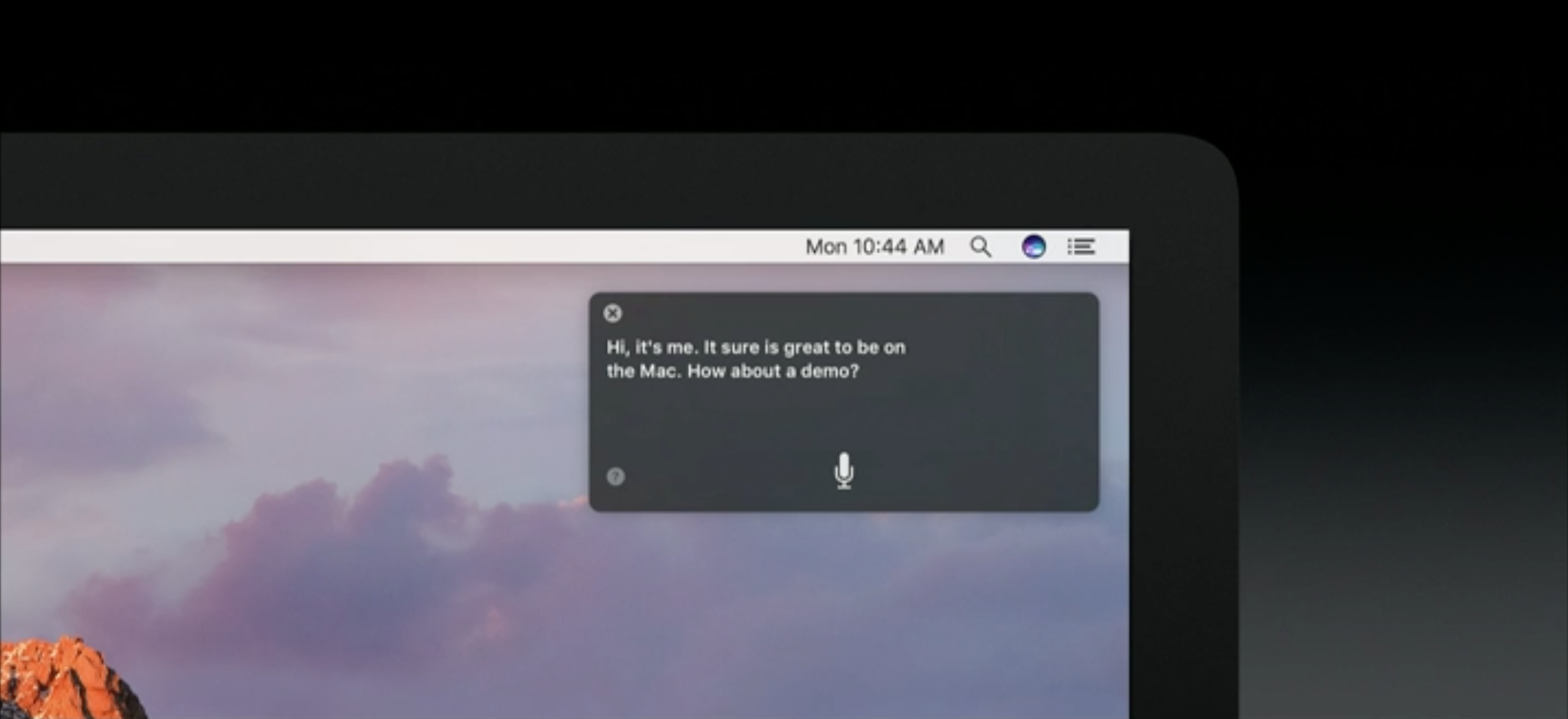This screenshot has width=1568, height=719.
Task: Open Spotlight search from the menu bar
Action: click(981, 247)
